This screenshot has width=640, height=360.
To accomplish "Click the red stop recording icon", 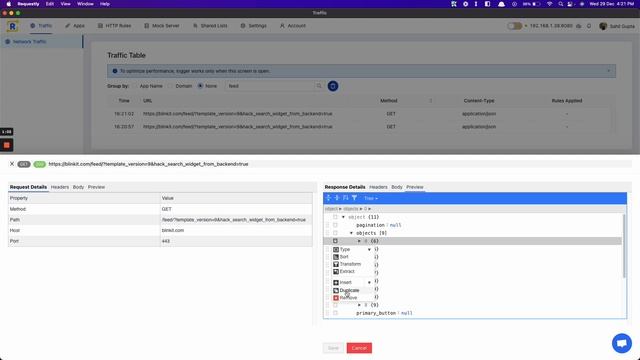I will click(x=7, y=145).
